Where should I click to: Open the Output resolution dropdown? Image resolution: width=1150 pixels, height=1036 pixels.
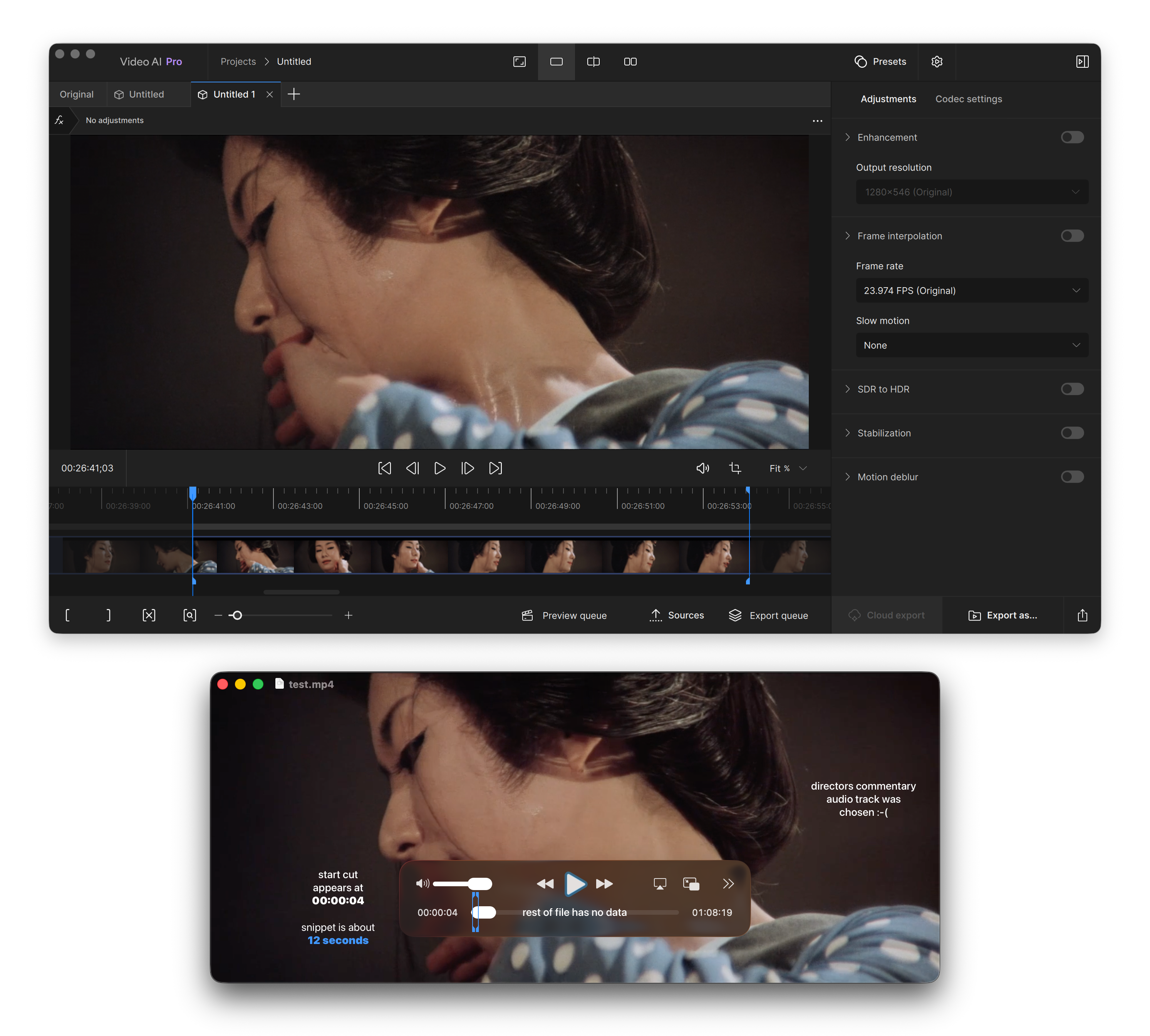[972, 192]
